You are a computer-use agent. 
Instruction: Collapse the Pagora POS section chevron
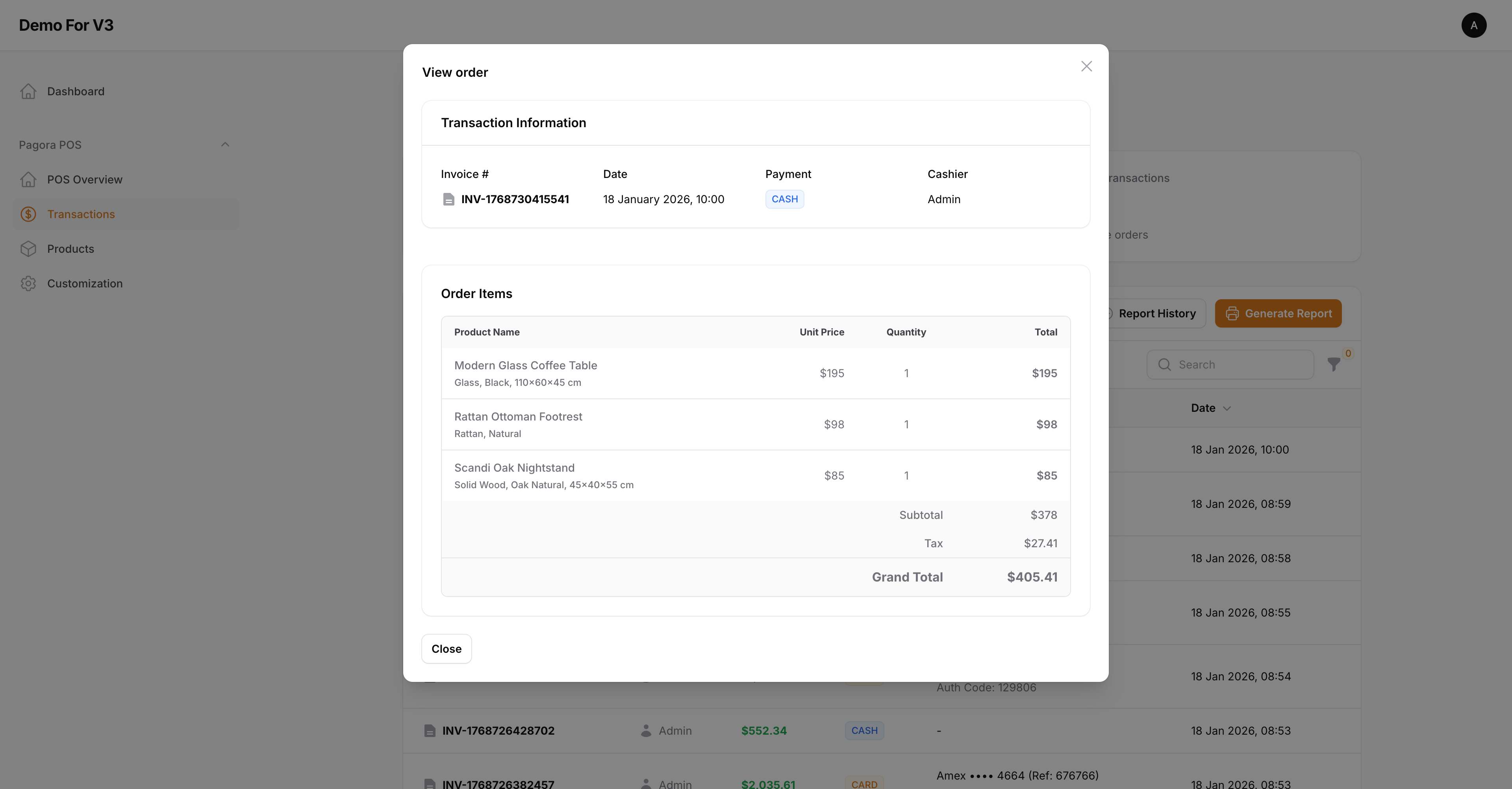coord(225,145)
